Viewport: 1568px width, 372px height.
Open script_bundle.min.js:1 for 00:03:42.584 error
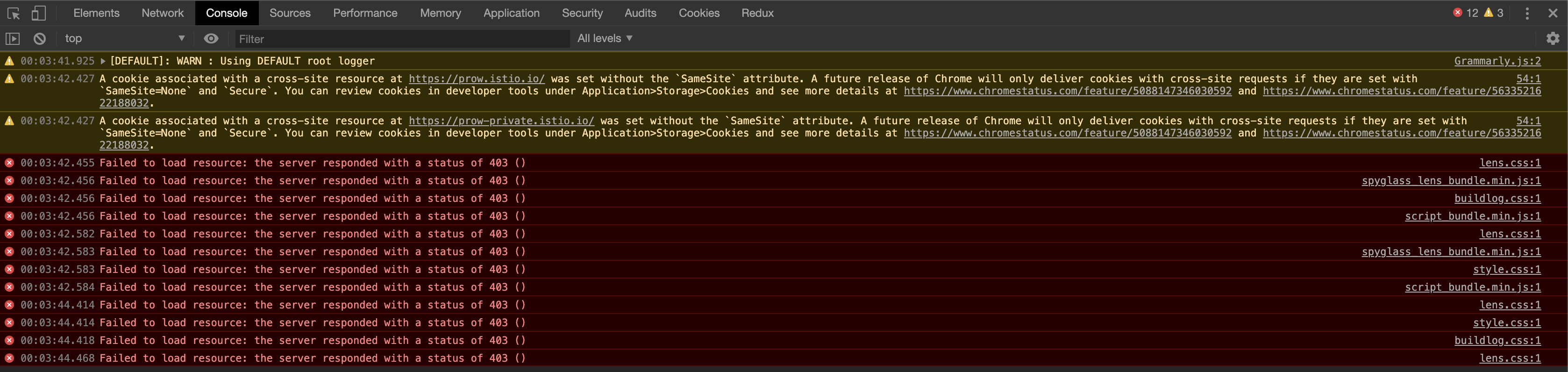pyautogui.click(x=1472, y=287)
